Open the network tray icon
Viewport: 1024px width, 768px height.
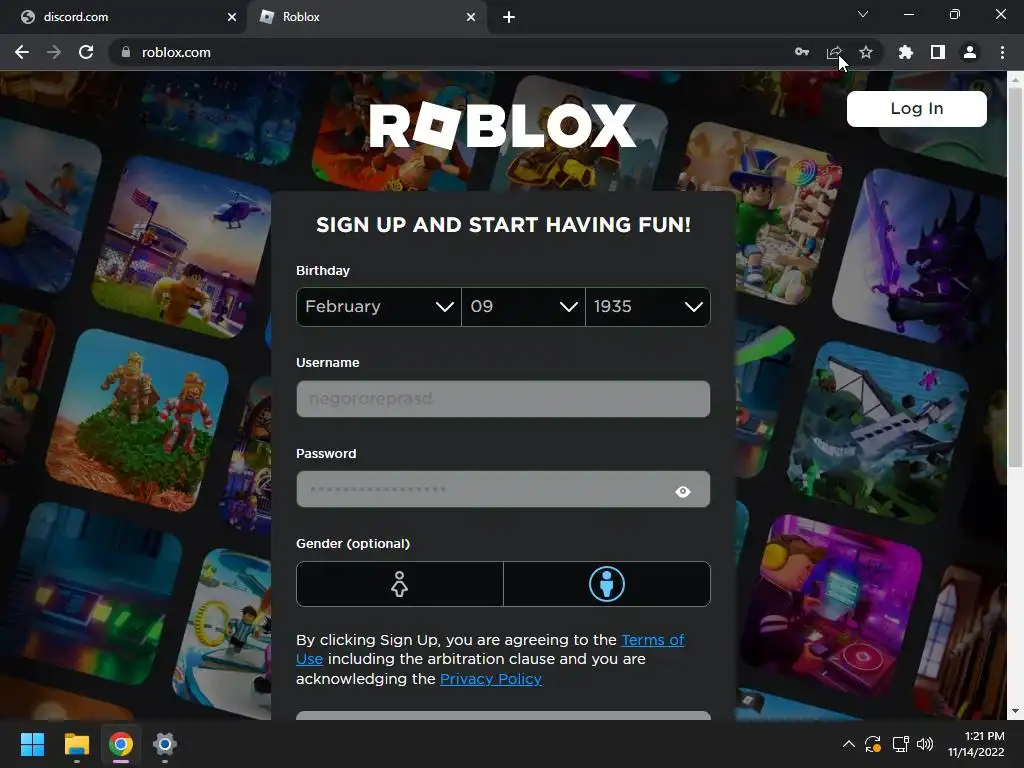tap(901, 744)
